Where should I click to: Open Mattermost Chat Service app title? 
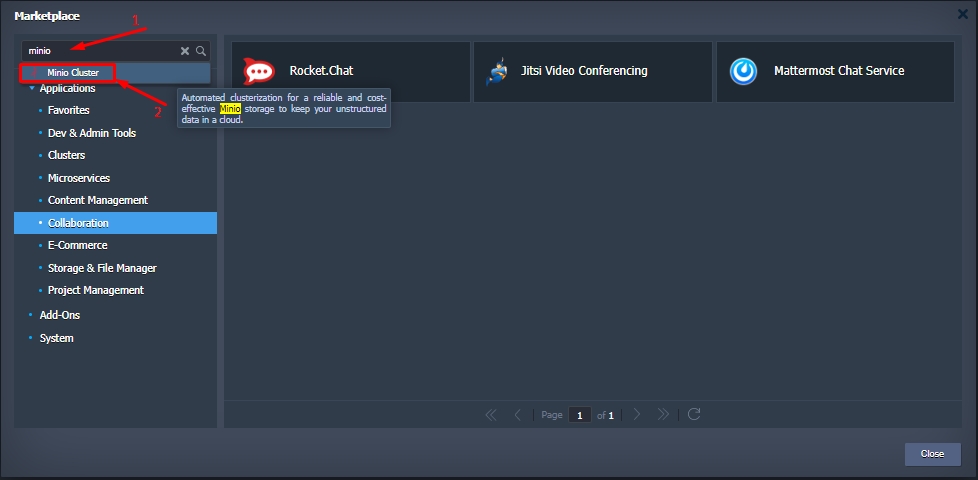pyautogui.click(x=839, y=71)
